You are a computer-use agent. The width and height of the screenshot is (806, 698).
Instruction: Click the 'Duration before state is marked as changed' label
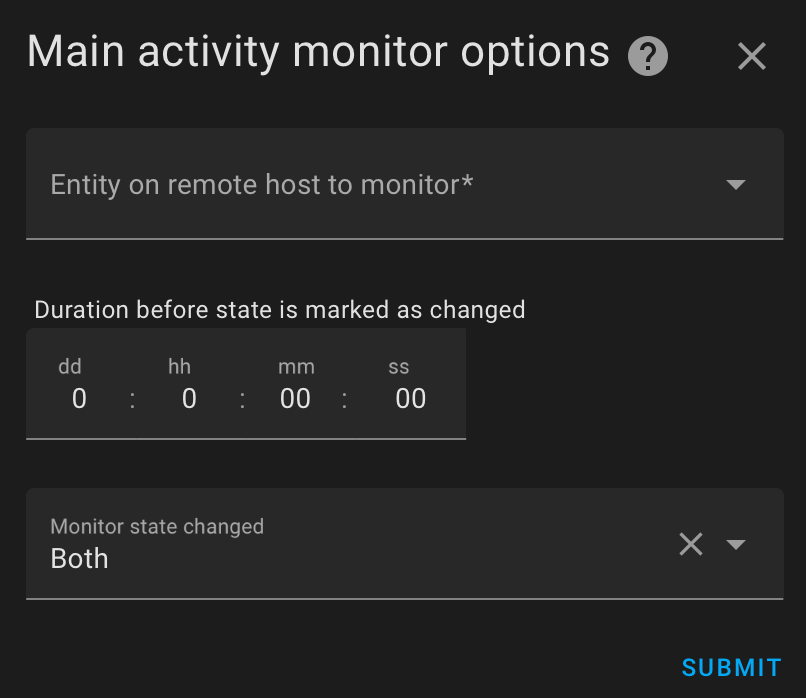click(x=280, y=310)
